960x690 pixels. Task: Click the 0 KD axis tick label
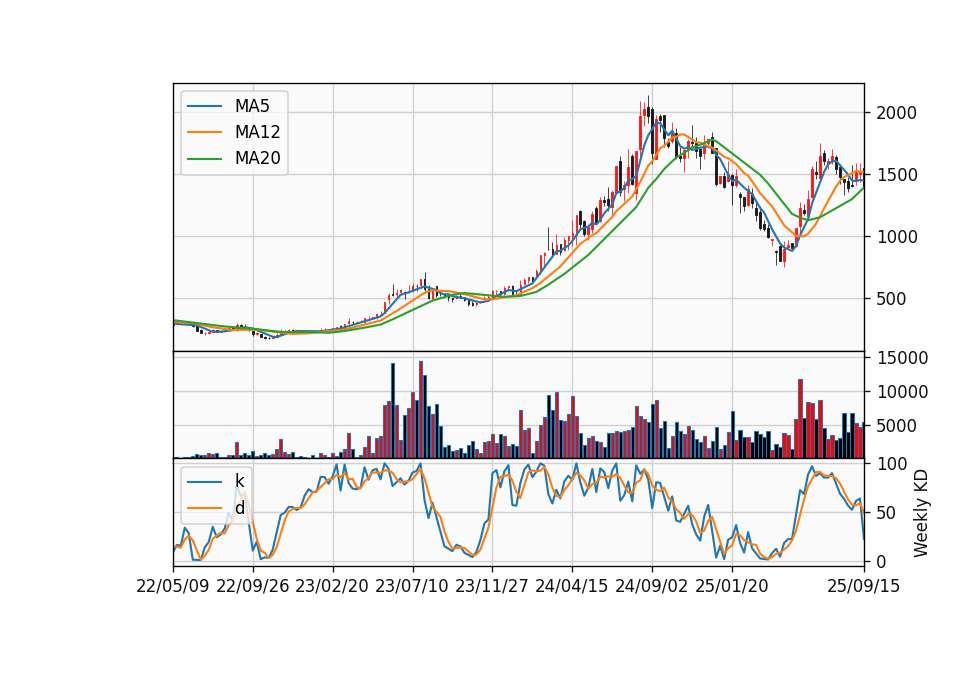click(882, 561)
